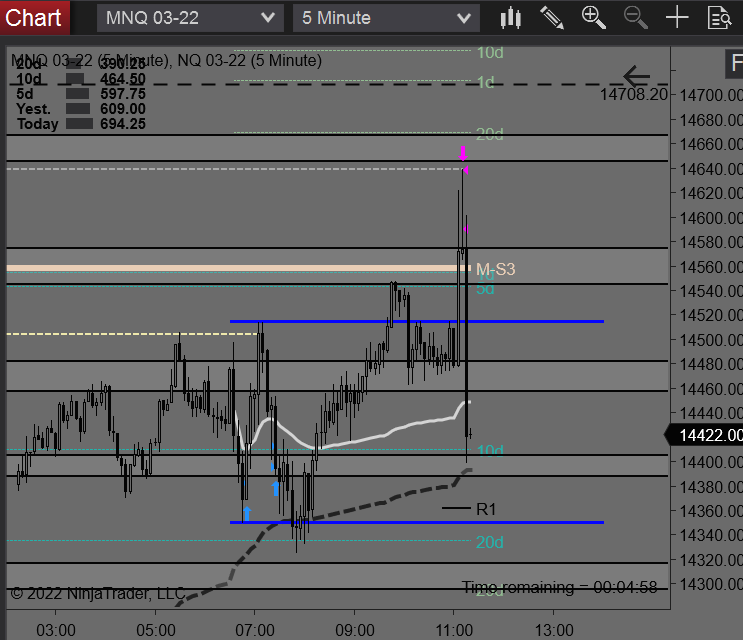Click the Yest. 609.00 range row
The width and height of the screenshot is (743, 640).
[x=81, y=109]
